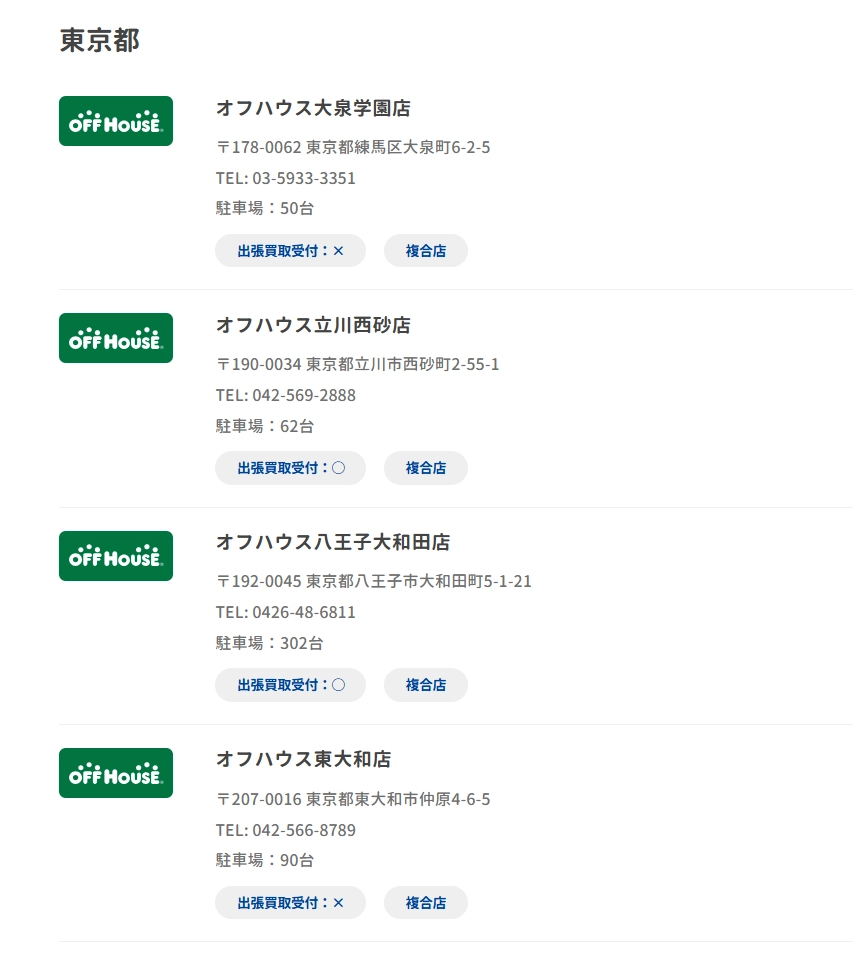Screen dimensions: 853x957
Task: Click 出張買取受付 tag under 立川西砂店
Action: pos(290,468)
